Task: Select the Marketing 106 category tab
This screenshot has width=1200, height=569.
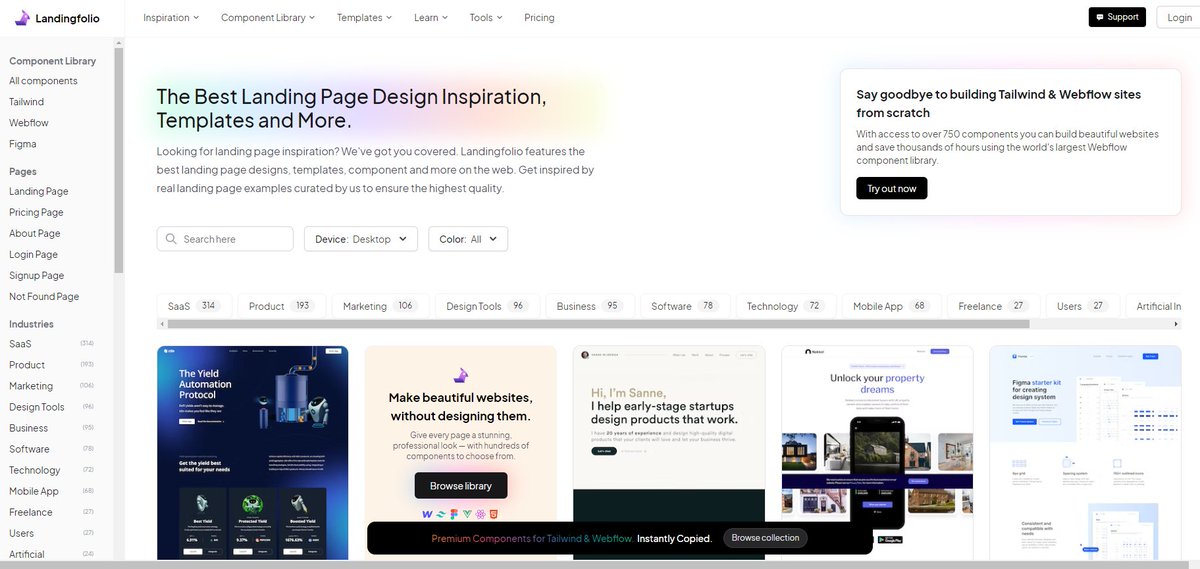Action: pyautogui.click(x=380, y=306)
